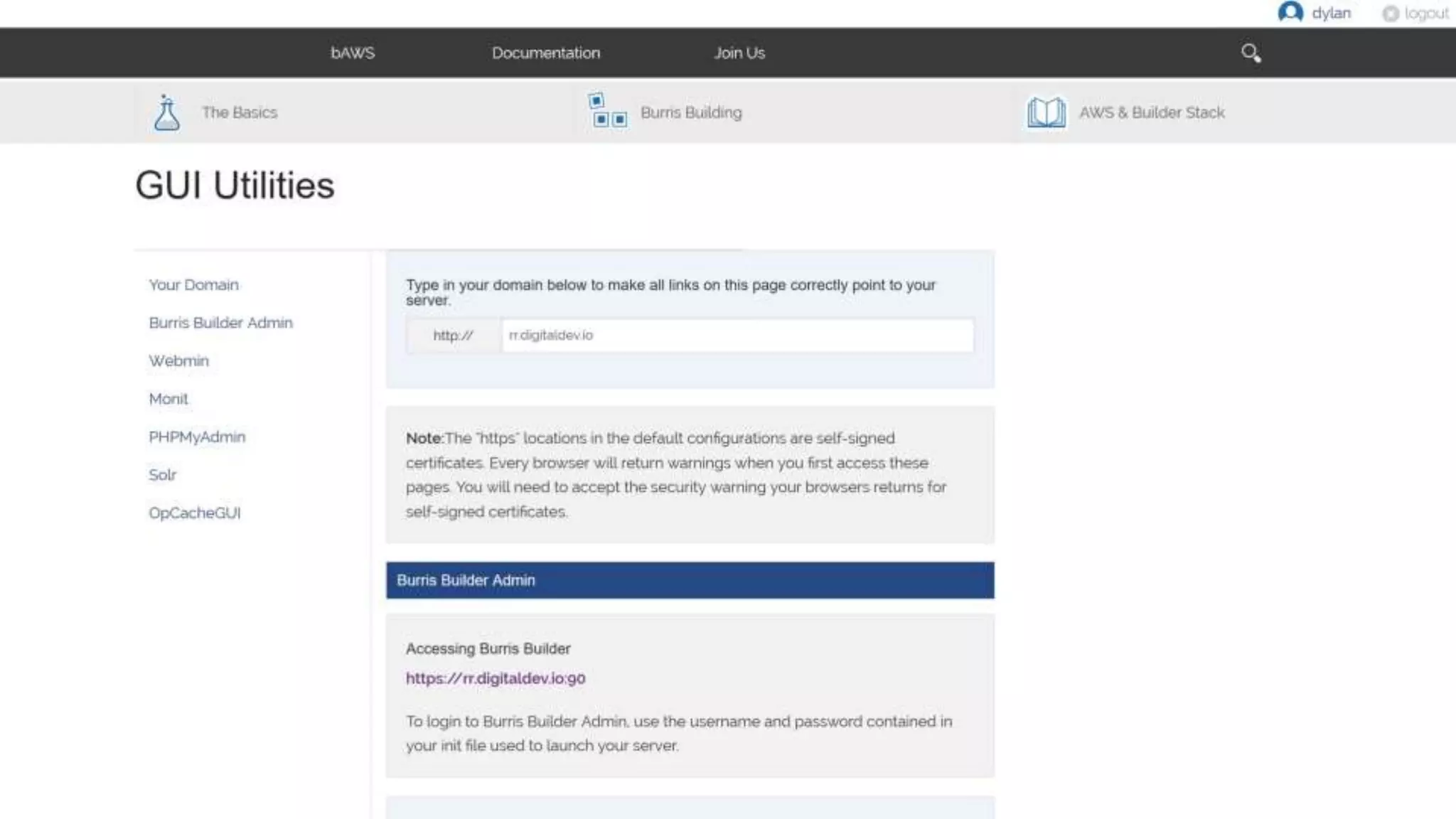Open PHPMyAdmin sidebar link
The width and height of the screenshot is (1456, 819).
pyautogui.click(x=197, y=437)
